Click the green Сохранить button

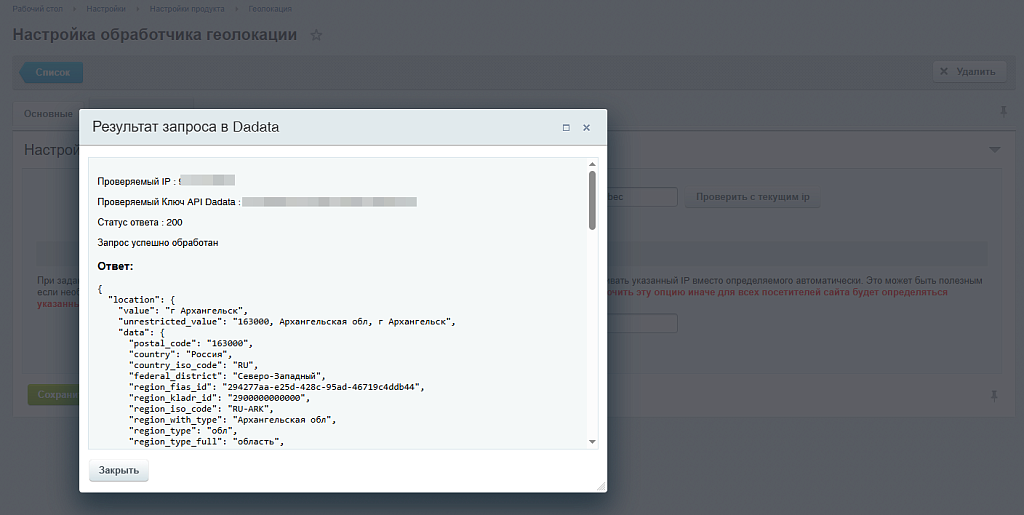coord(54,395)
